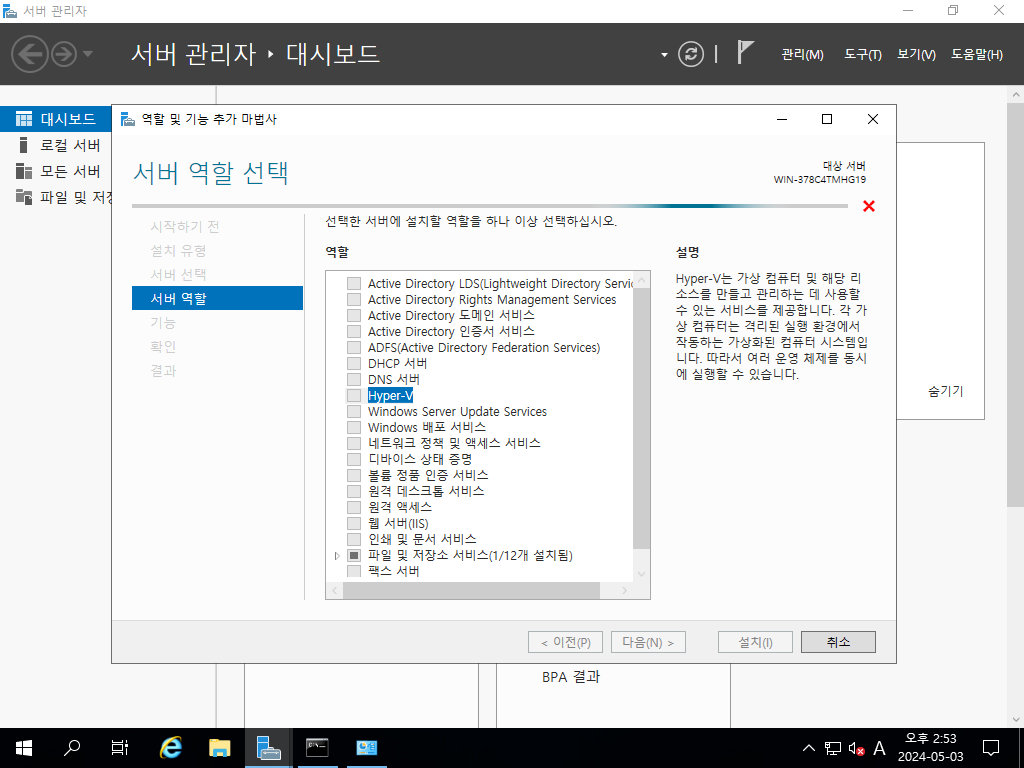The image size is (1024, 768).
Task: Click the Forward navigation arrow in Server Manager
Action: (64, 54)
